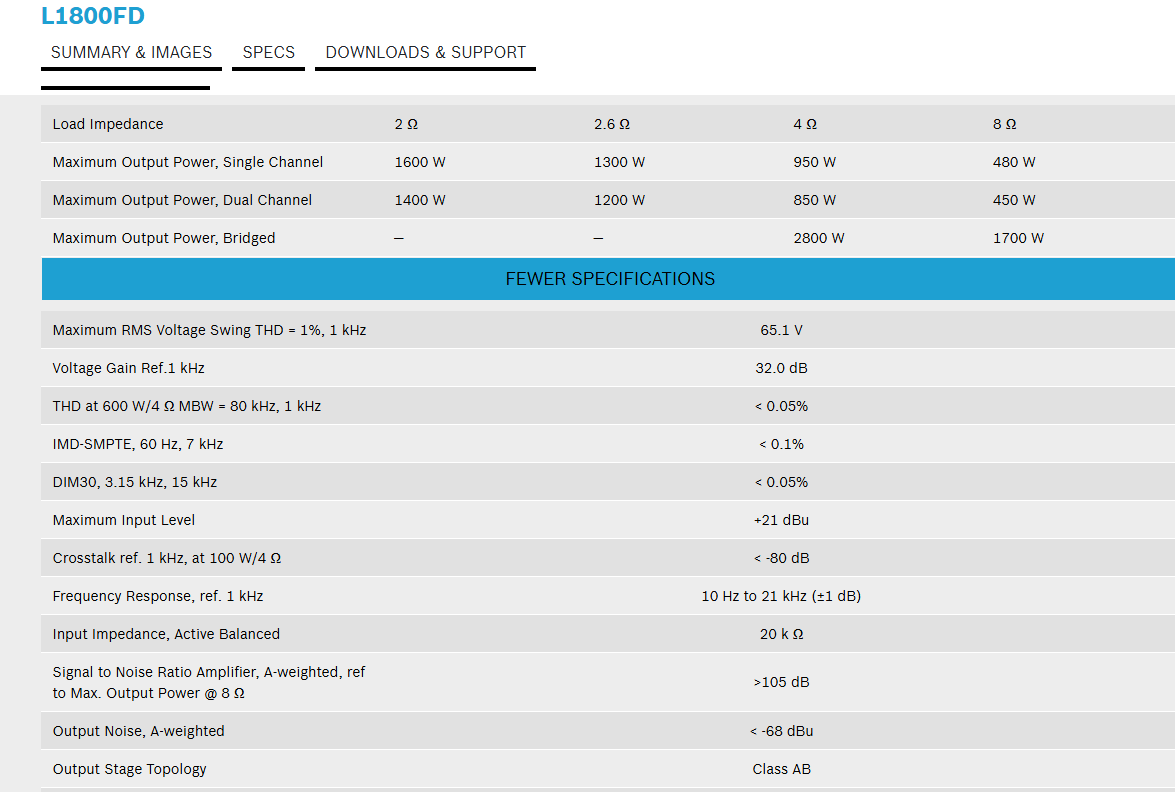The image size is (1175, 792).
Task: Select the Load Impedance row label
Action: tap(108, 124)
